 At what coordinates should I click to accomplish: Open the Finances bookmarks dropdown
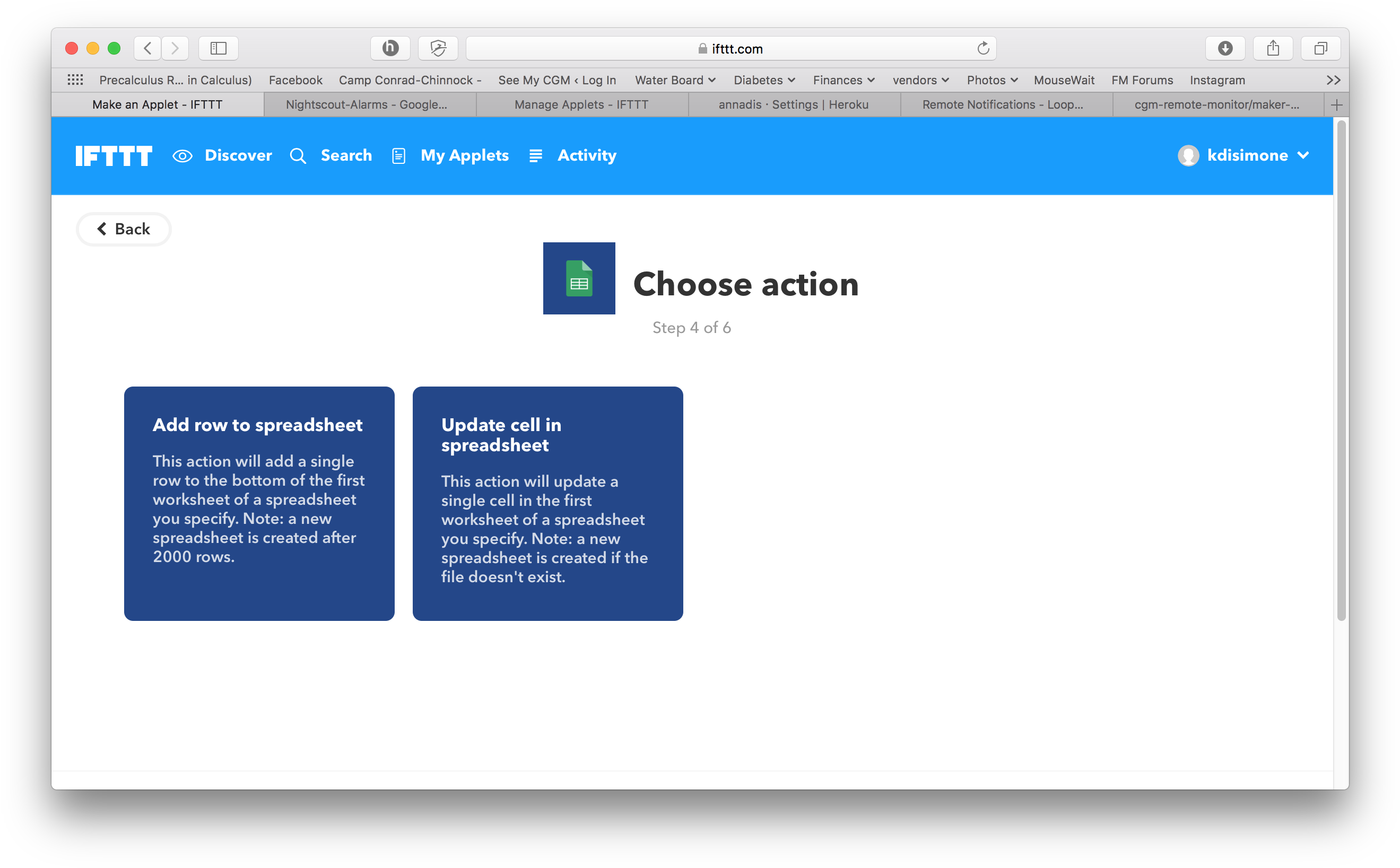click(x=843, y=81)
